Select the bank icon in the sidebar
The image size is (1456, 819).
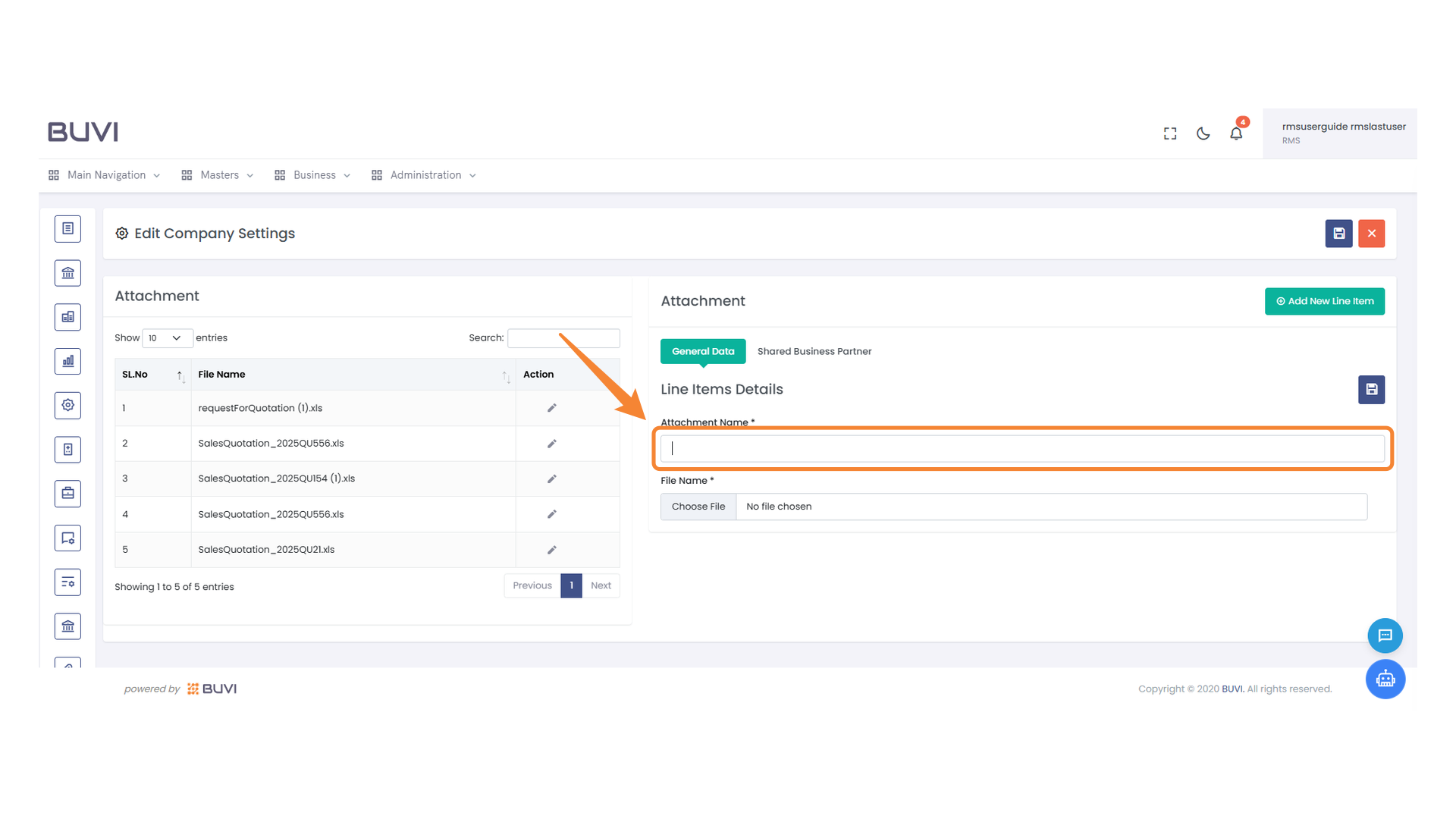coord(67,272)
